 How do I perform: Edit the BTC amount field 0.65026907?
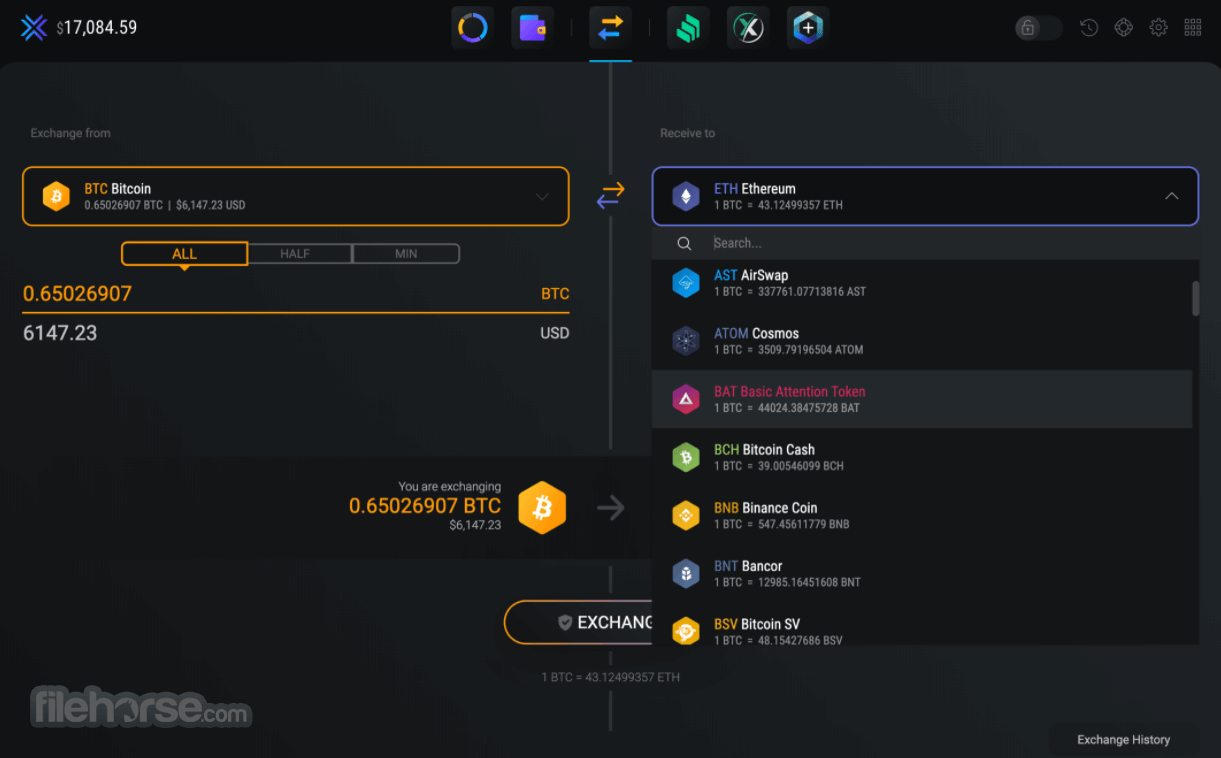coord(296,293)
